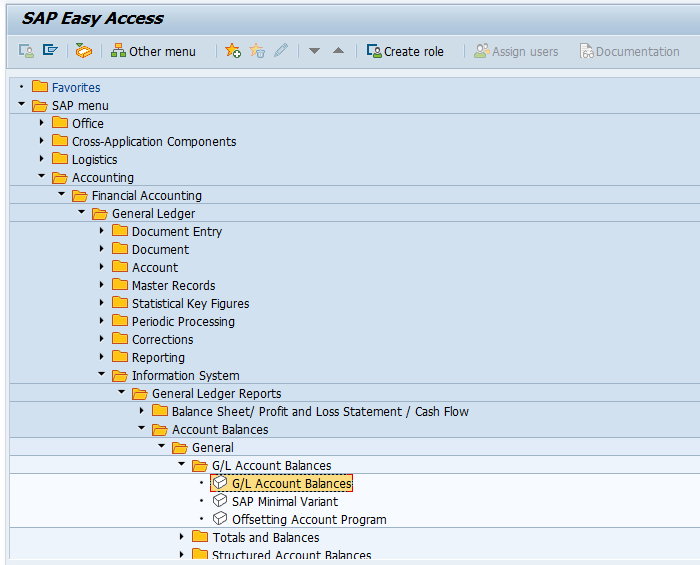Click the Create role button
This screenshot has height=565, width=700.
(405, 51)
